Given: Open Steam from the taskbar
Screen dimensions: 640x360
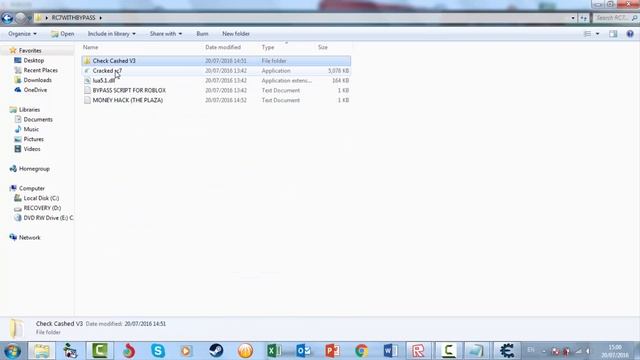Looking at the screenshot, I should point(216,351).
